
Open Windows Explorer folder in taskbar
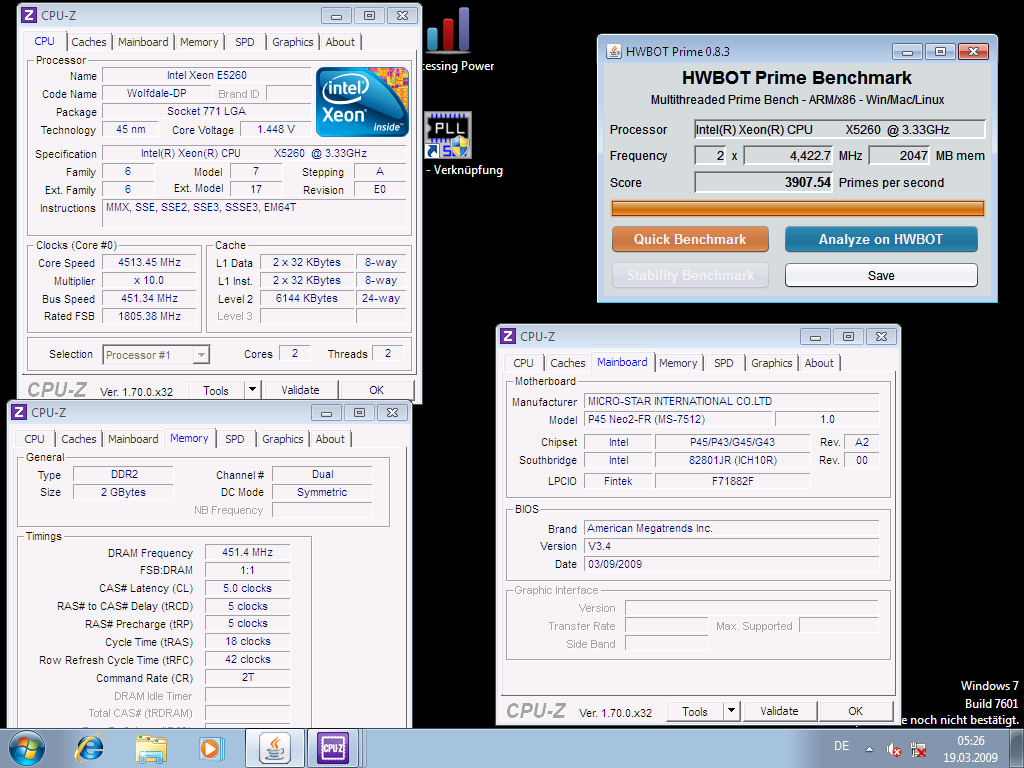[151, 748]
